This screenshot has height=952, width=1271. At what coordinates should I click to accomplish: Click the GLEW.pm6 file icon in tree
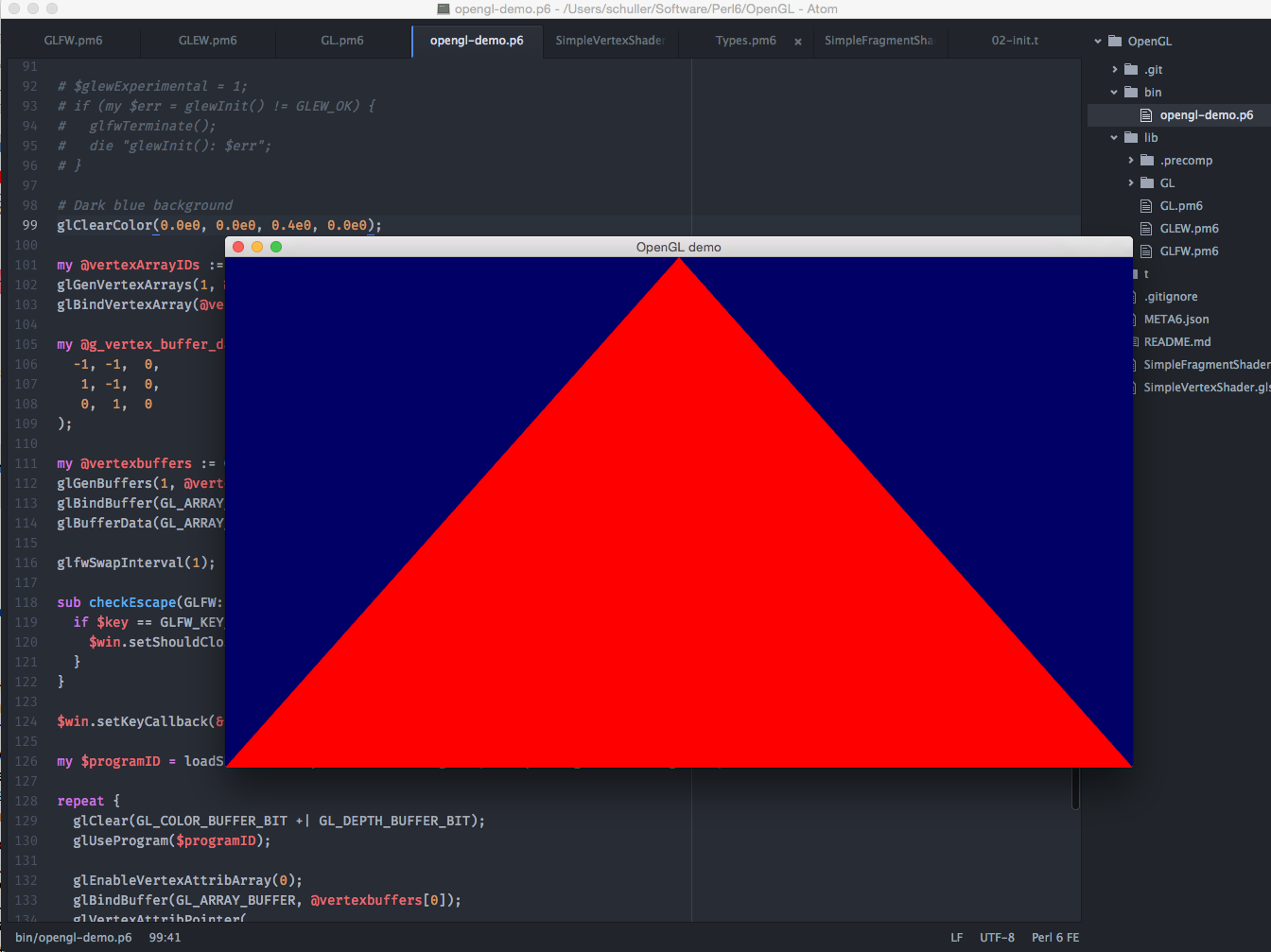(1146, 229)
